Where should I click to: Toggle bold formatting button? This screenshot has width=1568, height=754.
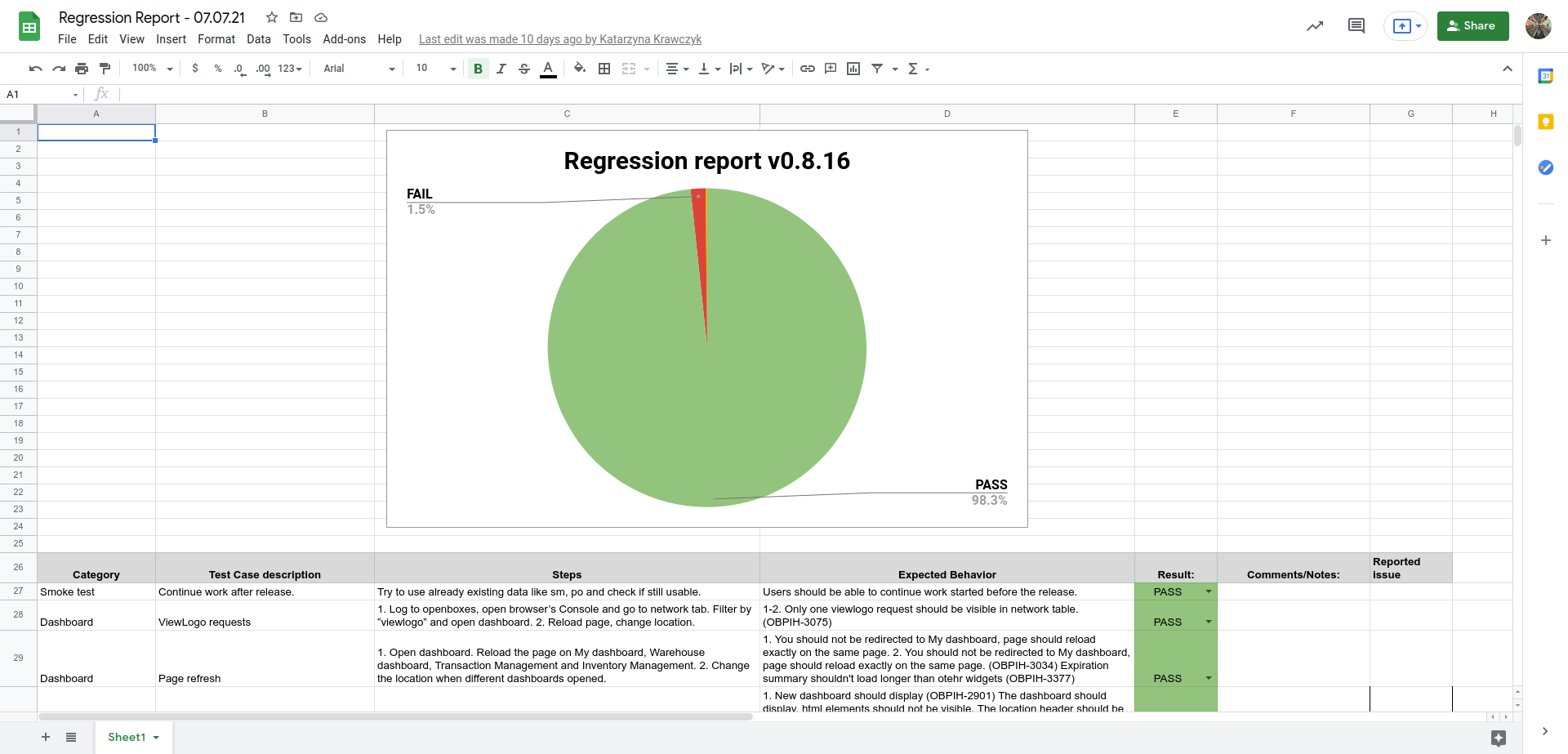[x=479, y=69]
